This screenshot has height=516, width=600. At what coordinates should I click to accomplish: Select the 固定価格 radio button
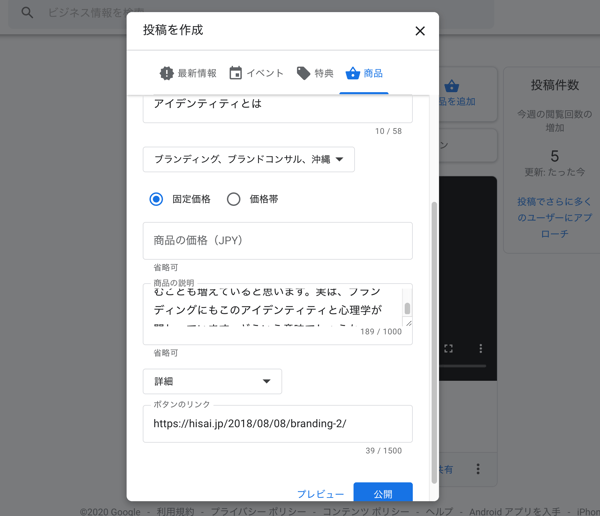point(156,199)
